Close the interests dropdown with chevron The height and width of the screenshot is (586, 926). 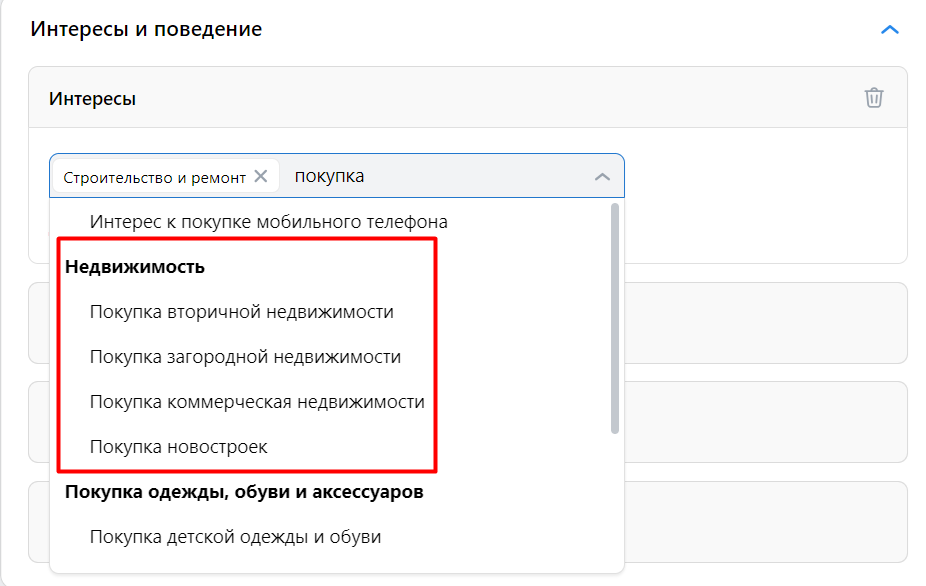click(x=602, y=177)
